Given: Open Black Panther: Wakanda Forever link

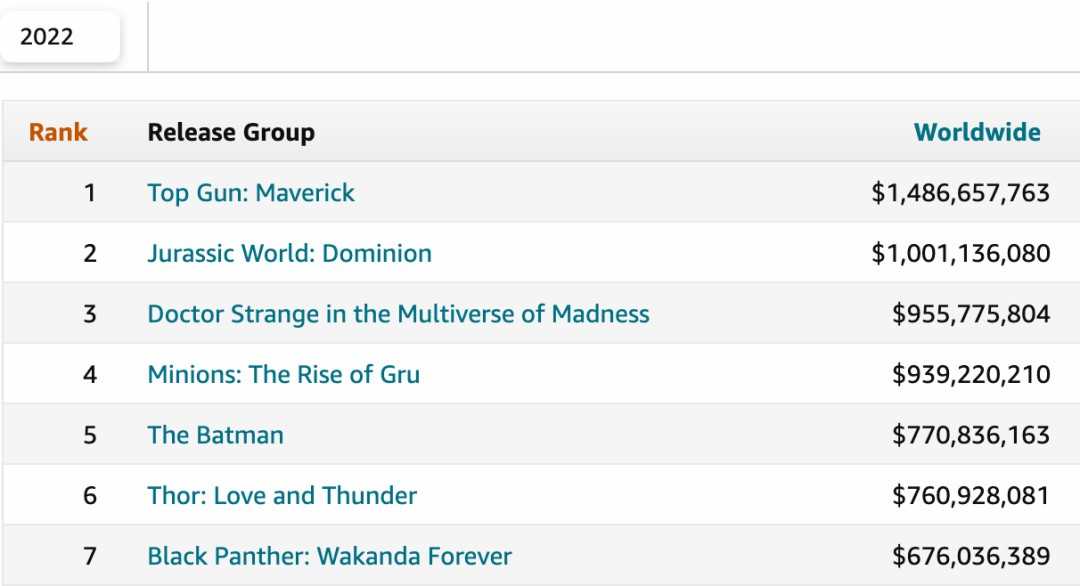Looking at the screenshot, I should 329,556.
